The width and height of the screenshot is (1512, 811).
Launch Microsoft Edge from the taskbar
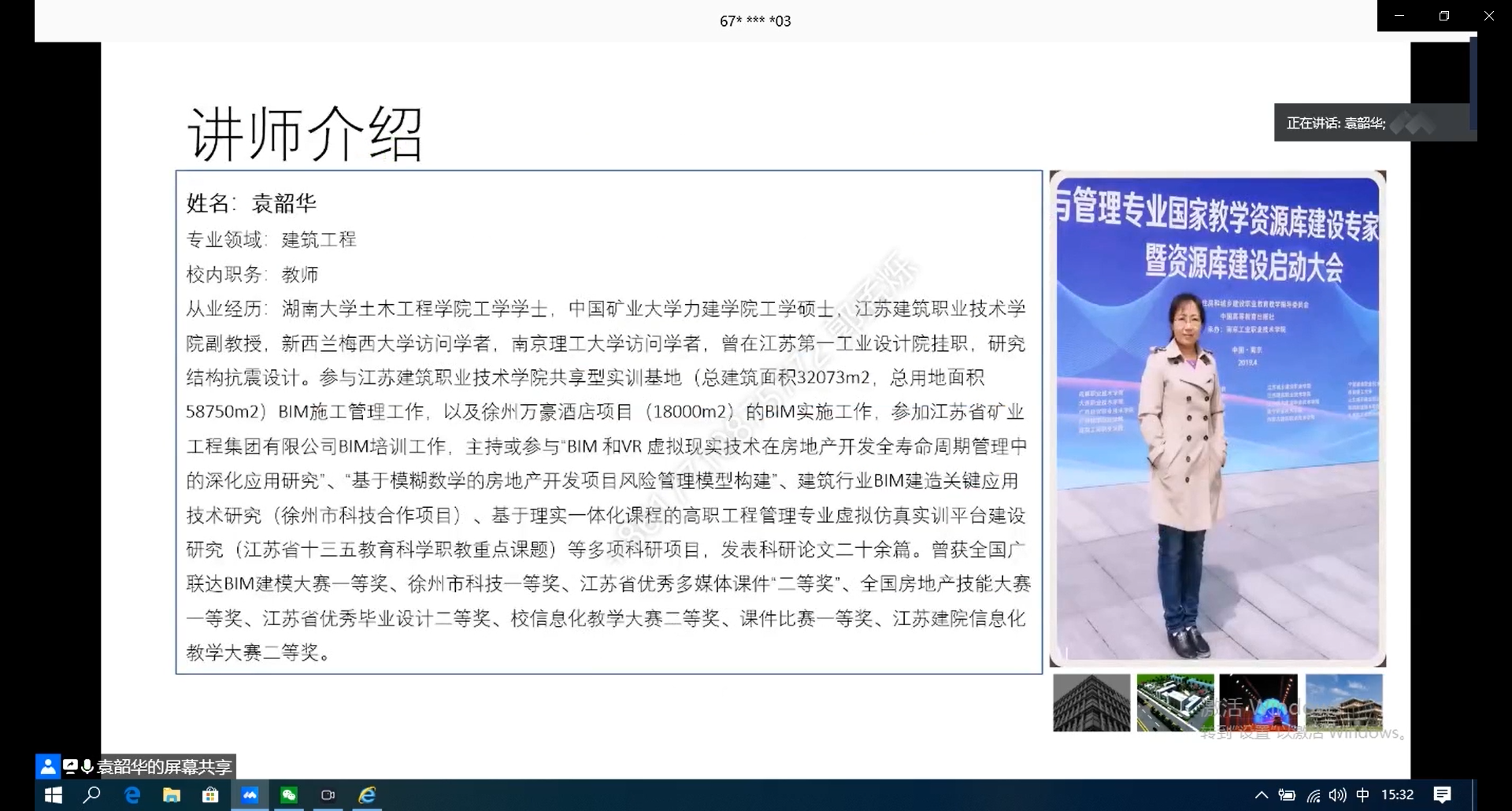[x=132, y=795]
